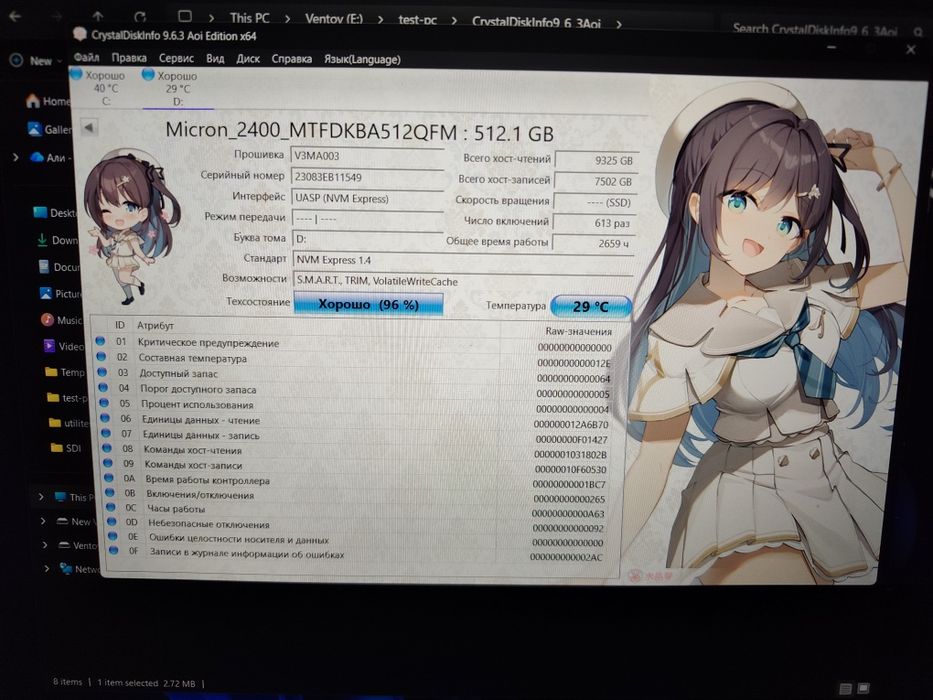Screen dimensions: 933x700
Task: Click the Атрибут column header
Action: click(x=155, y=326)
